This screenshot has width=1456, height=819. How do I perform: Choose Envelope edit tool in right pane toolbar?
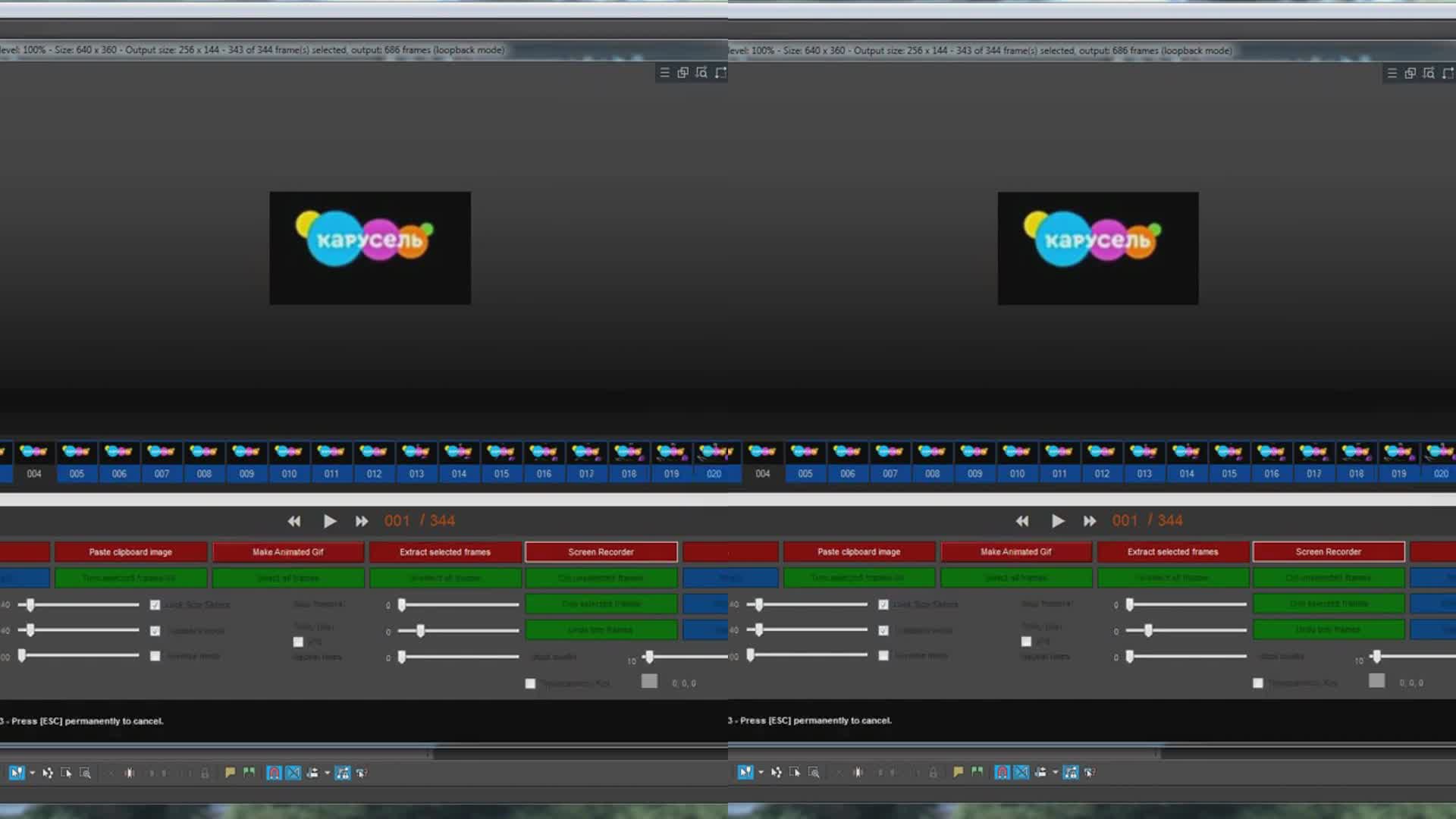click(x=776, y=772)
